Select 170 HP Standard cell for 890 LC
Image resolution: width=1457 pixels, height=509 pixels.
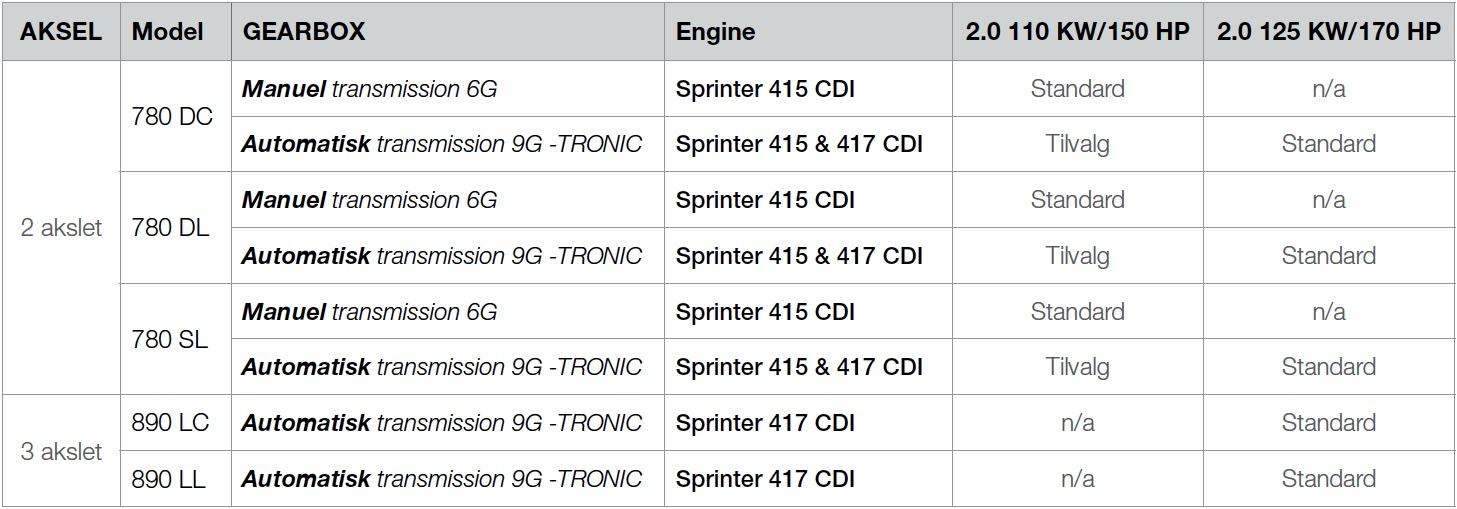[1329, 423]
